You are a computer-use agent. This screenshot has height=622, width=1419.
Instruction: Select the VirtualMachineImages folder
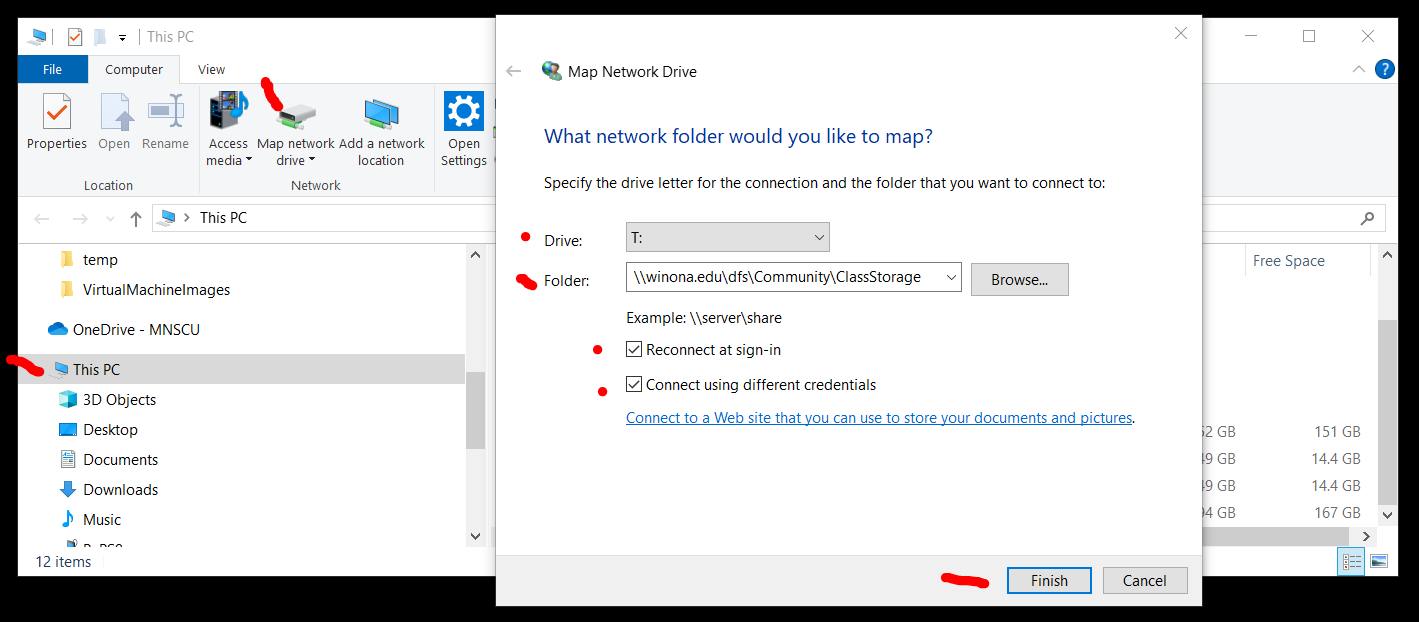(x=156, y=290)
